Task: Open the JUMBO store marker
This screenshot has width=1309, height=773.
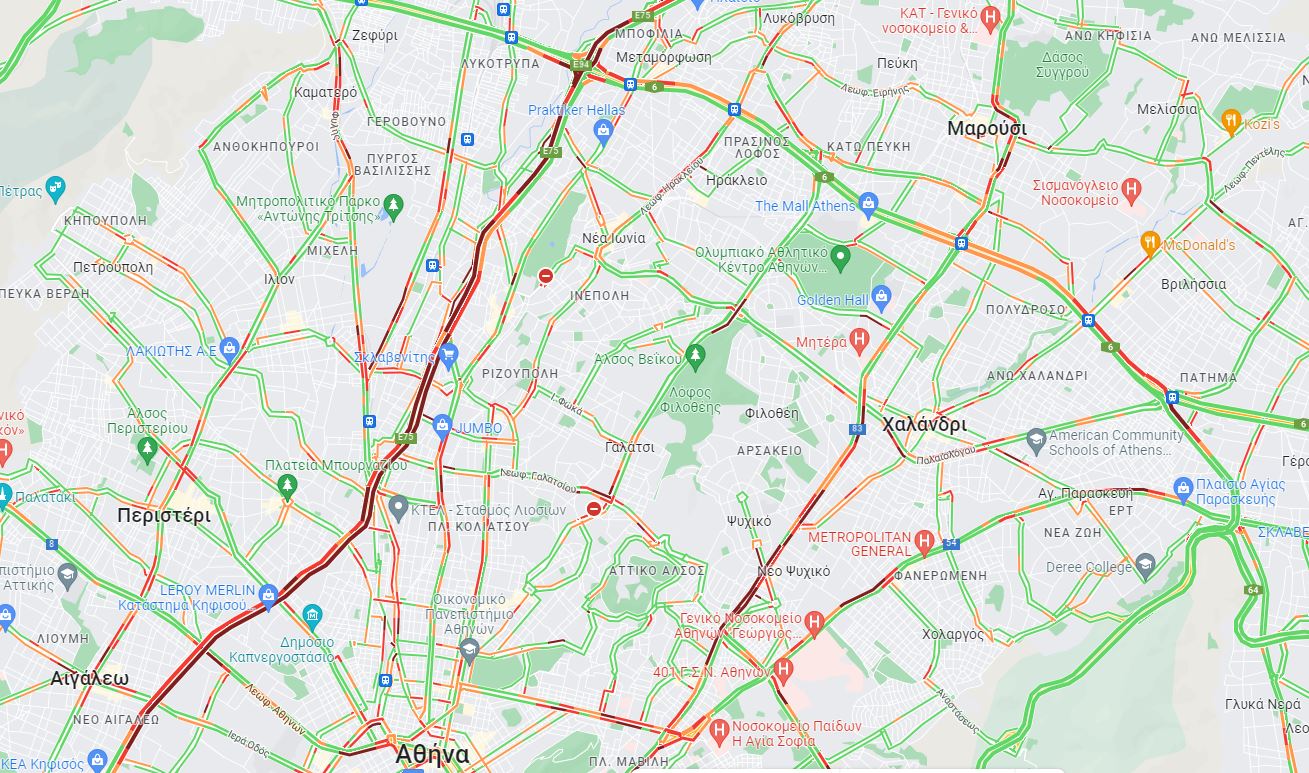Action: [x=442, y=428]
